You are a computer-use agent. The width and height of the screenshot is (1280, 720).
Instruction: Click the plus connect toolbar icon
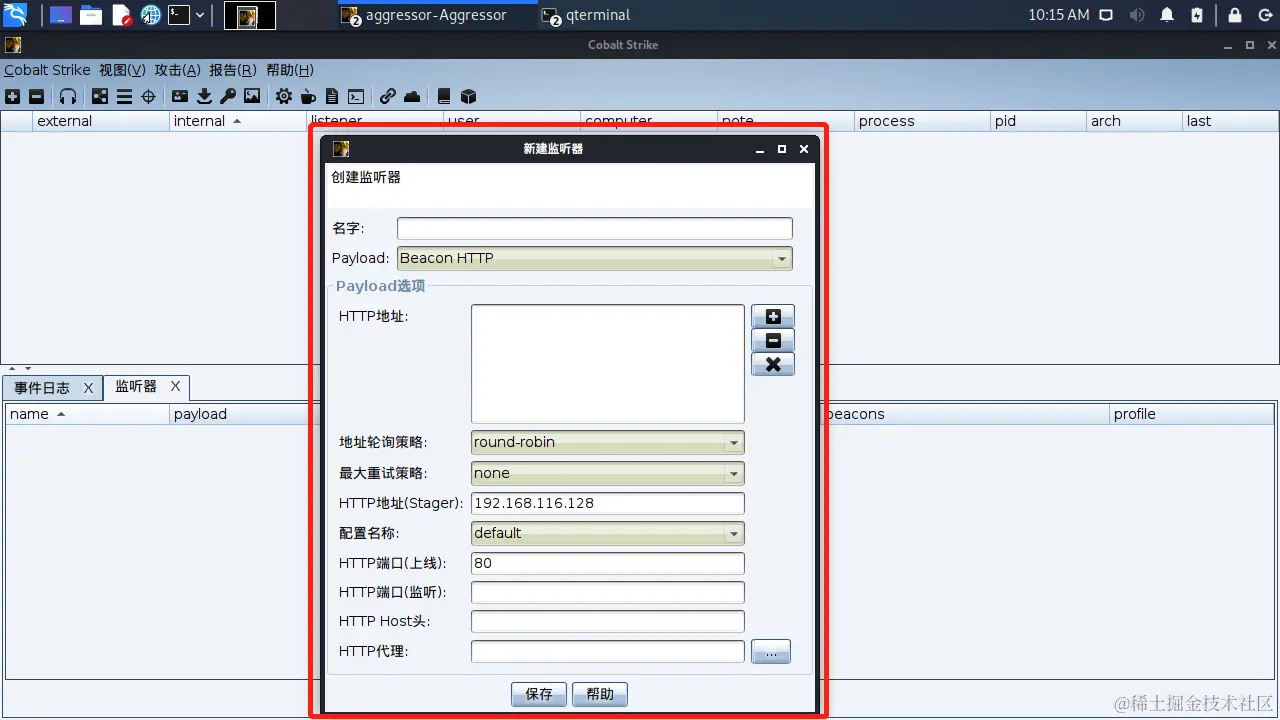point(12,96)
